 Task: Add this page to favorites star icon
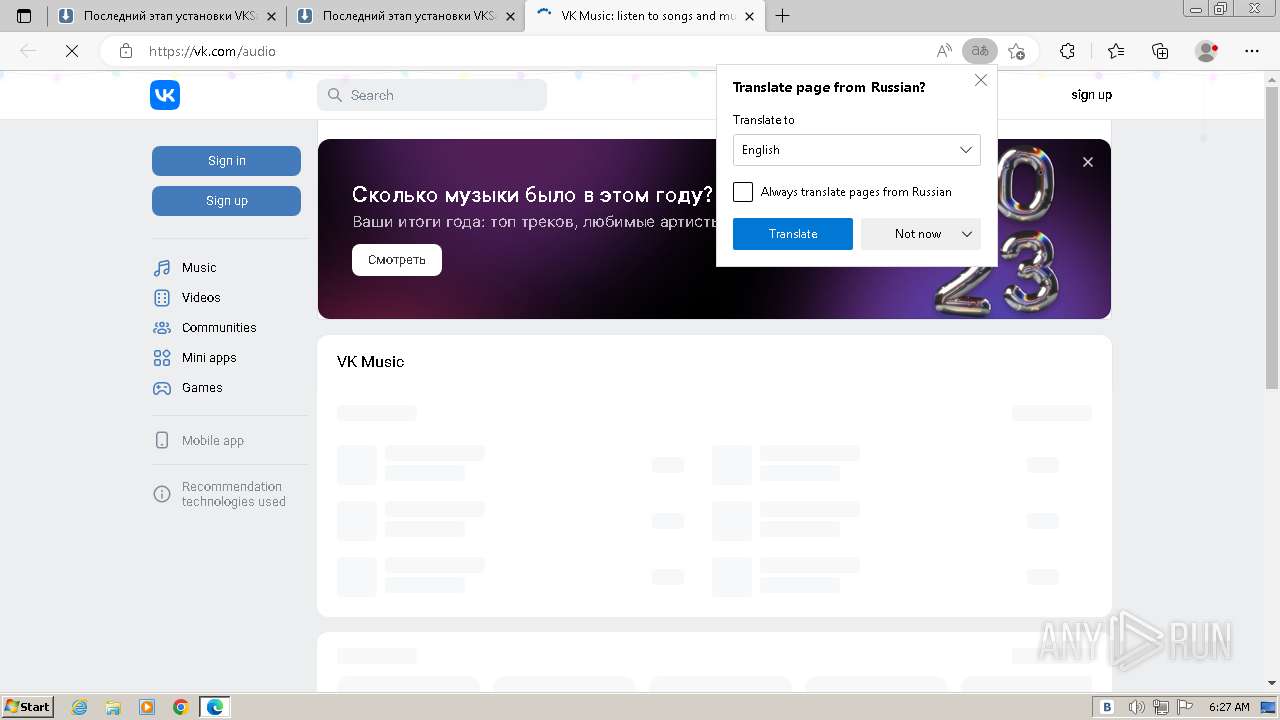pyautogui.click(x=1017, y=51)
